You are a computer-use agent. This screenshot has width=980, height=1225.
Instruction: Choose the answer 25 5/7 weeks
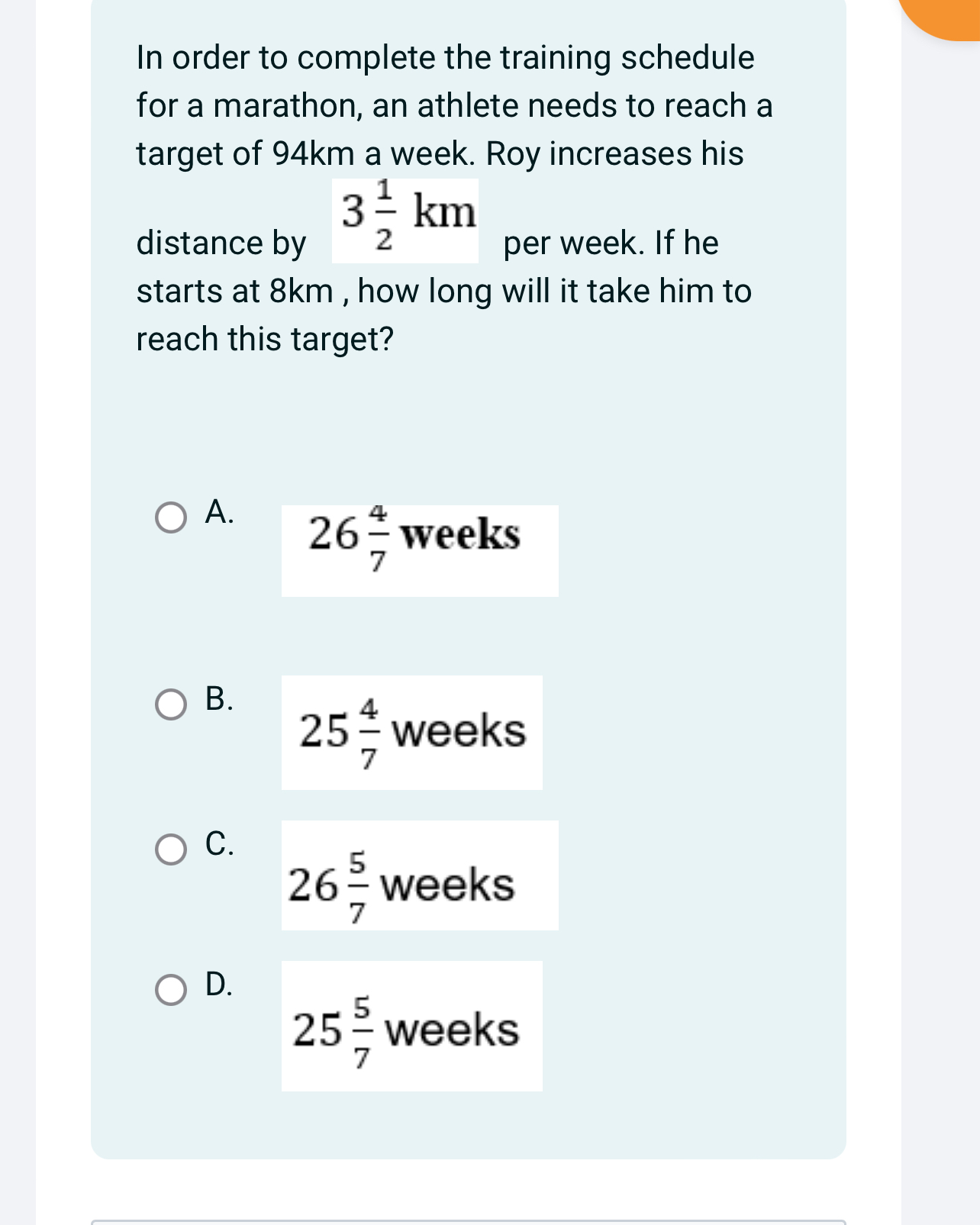pyautogui.click(x=412, y=1027)
